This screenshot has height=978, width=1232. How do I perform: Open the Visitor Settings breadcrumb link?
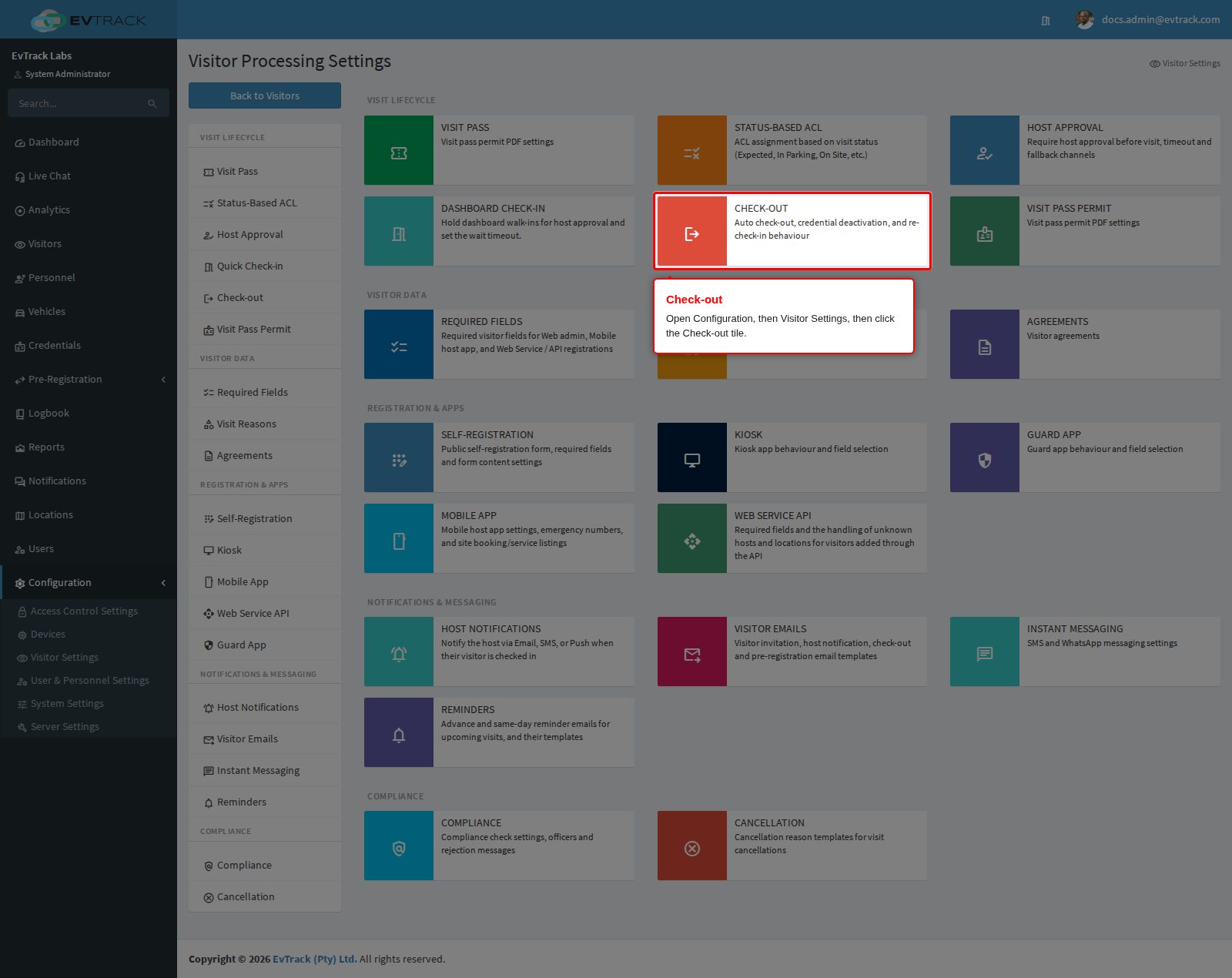[1185, 63]
